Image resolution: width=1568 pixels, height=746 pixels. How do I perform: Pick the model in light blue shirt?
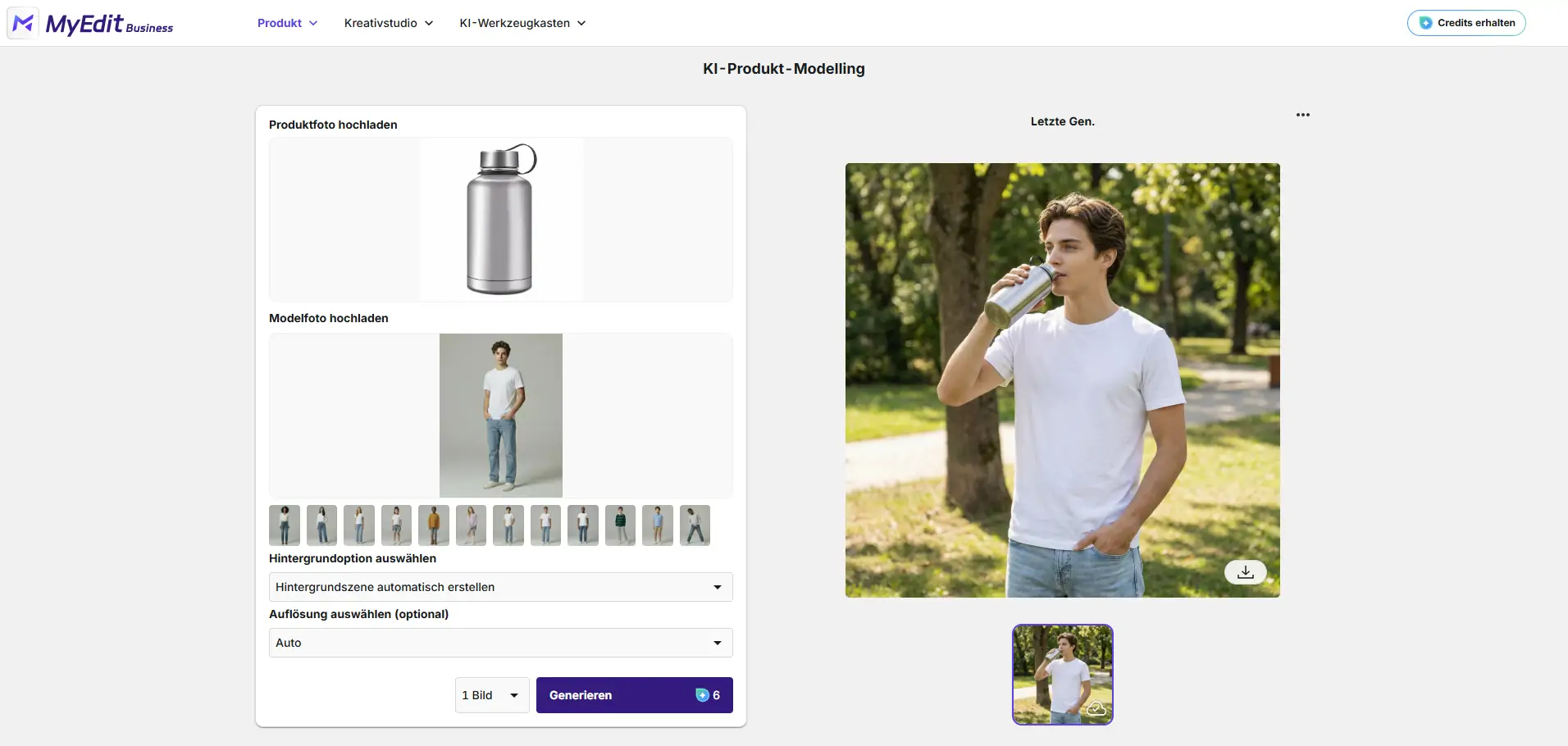[658, 525]
